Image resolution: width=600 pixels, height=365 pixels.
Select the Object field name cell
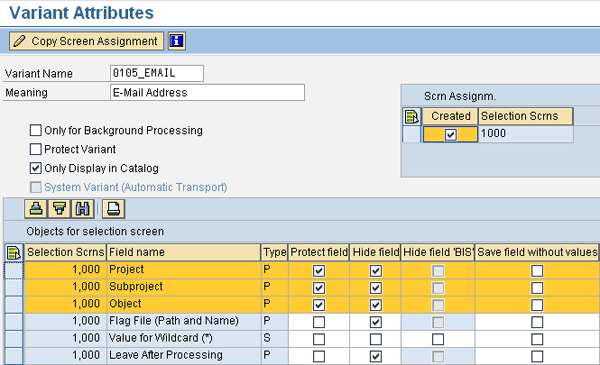183,304
